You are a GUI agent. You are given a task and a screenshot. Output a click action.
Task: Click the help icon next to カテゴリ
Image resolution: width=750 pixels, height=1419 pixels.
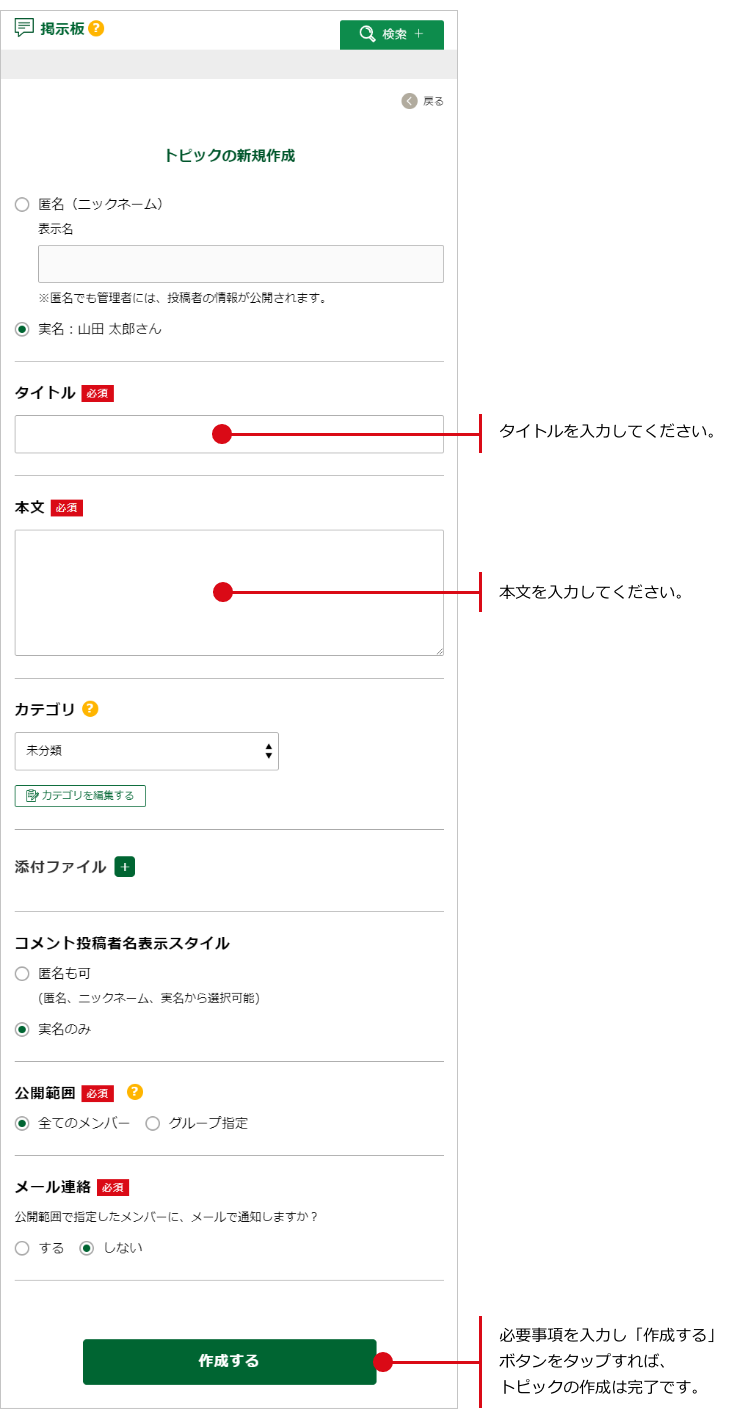(x=90, y=709)
